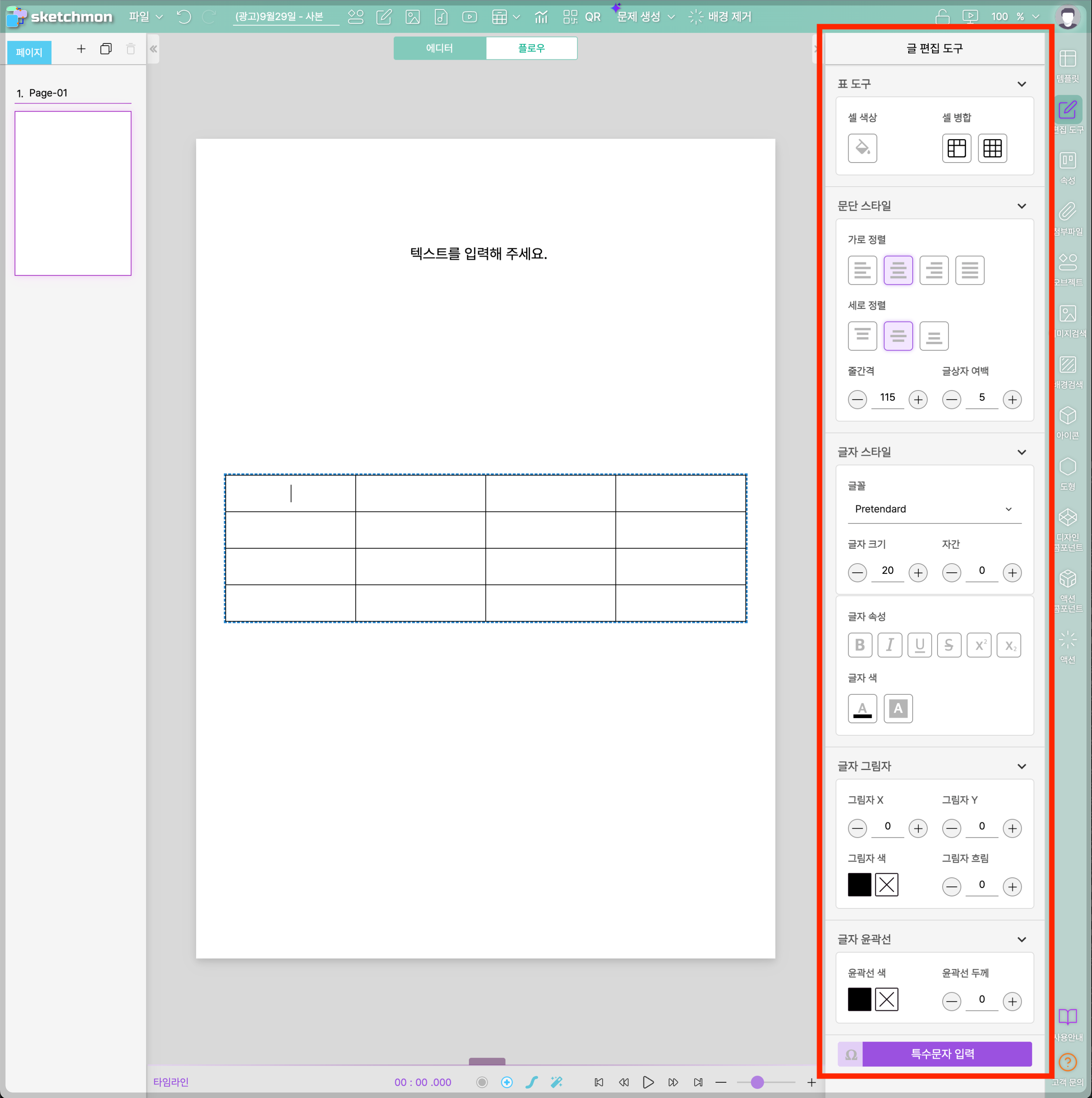This screenshot has height=1098, width=1092.
Task: Collapse the 문단 스타일 section
Action: click(1021, 206)
